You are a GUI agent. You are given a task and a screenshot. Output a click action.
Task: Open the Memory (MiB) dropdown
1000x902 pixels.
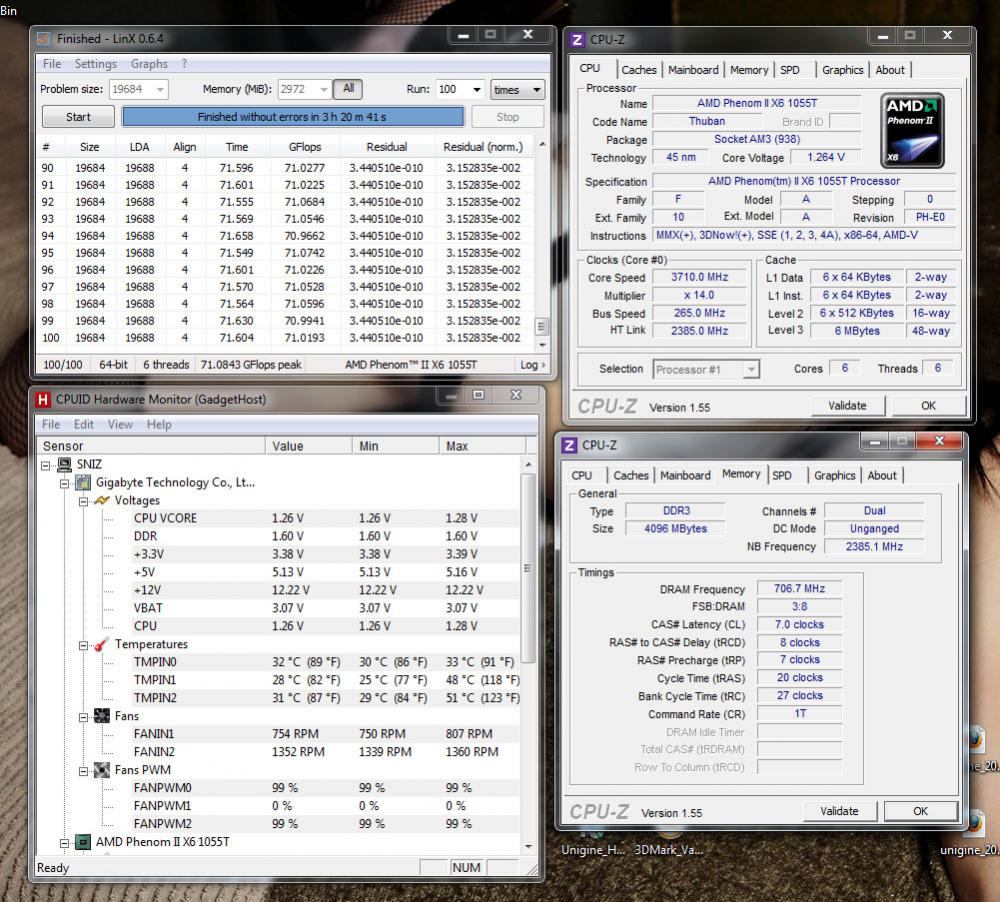tap(323, 89)
